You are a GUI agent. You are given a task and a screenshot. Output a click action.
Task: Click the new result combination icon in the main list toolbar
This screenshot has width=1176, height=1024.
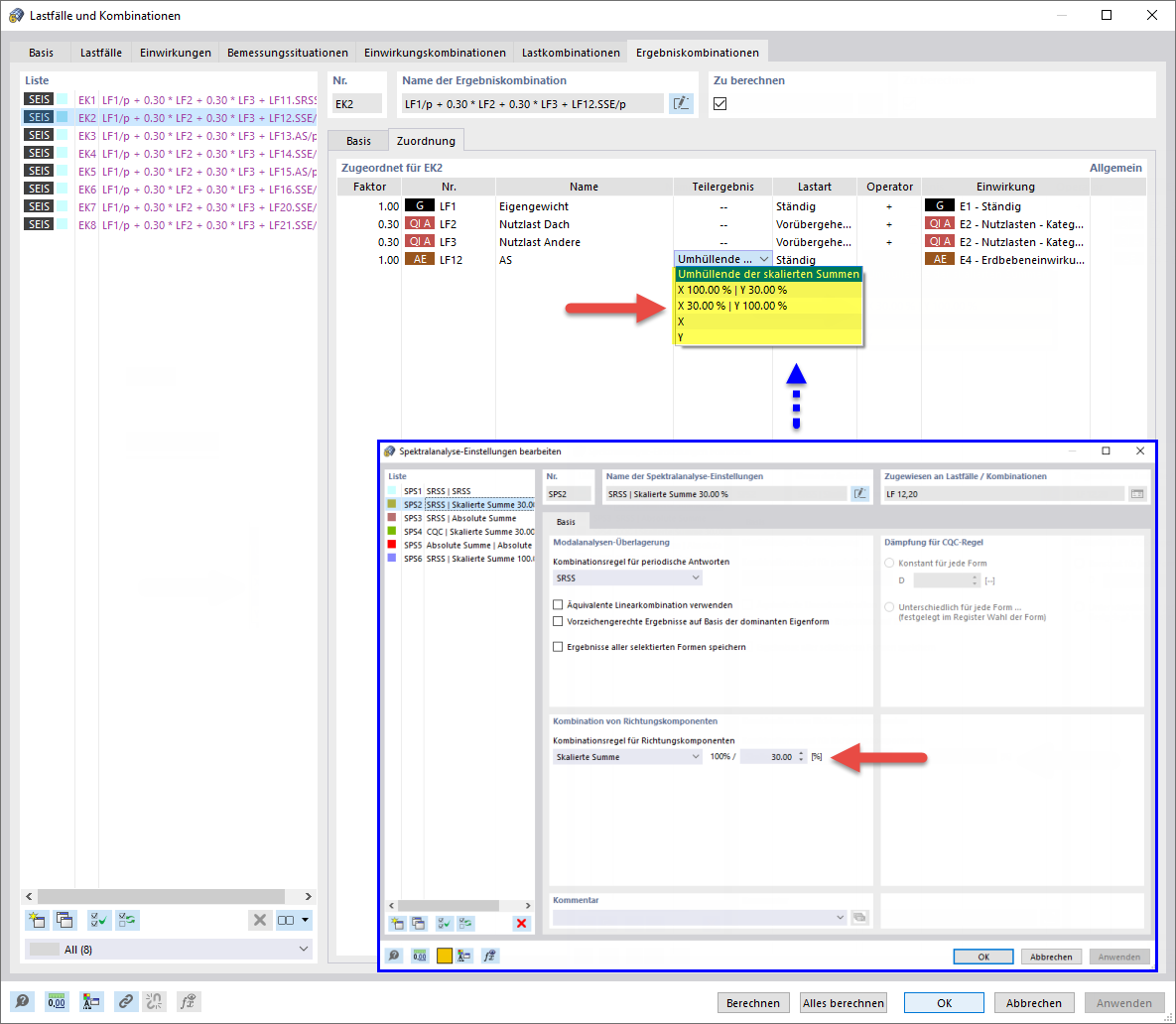click(x=36, y=920)
